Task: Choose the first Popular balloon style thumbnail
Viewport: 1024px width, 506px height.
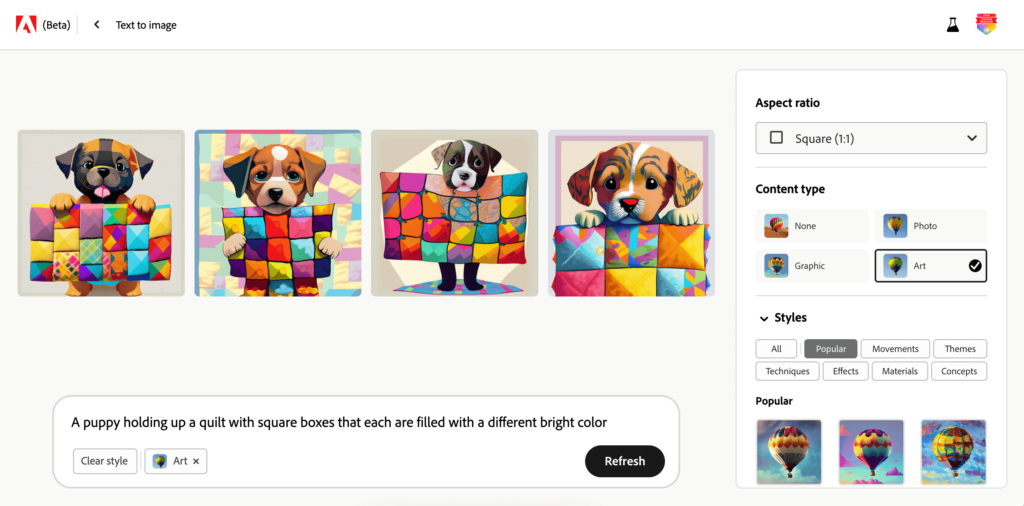Action: (x=789, y=451)
